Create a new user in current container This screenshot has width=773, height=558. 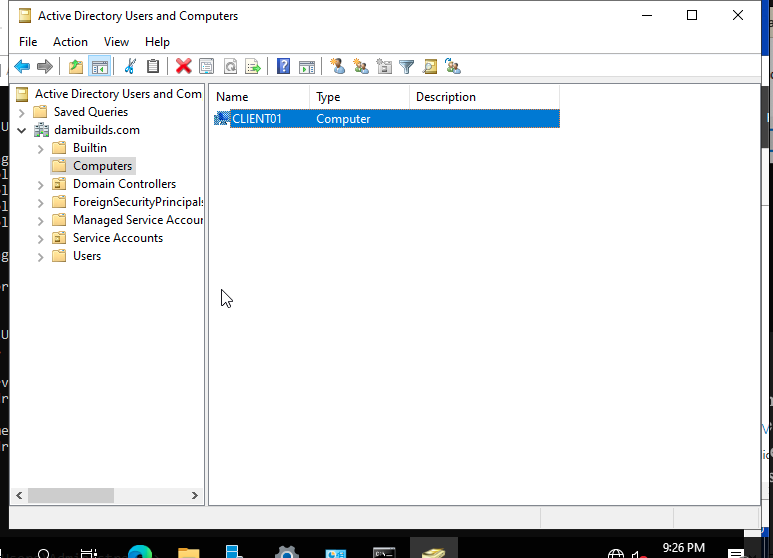(x=338, y=66)
